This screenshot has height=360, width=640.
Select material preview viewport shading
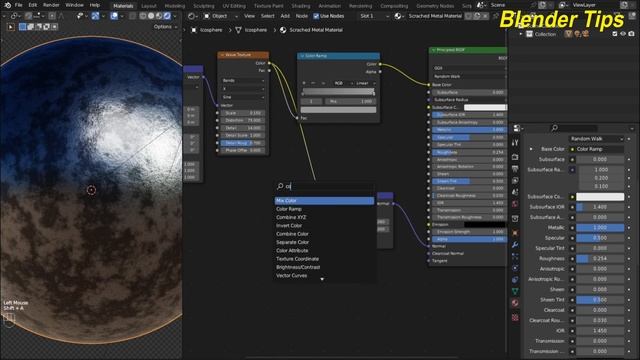point(159,16)
